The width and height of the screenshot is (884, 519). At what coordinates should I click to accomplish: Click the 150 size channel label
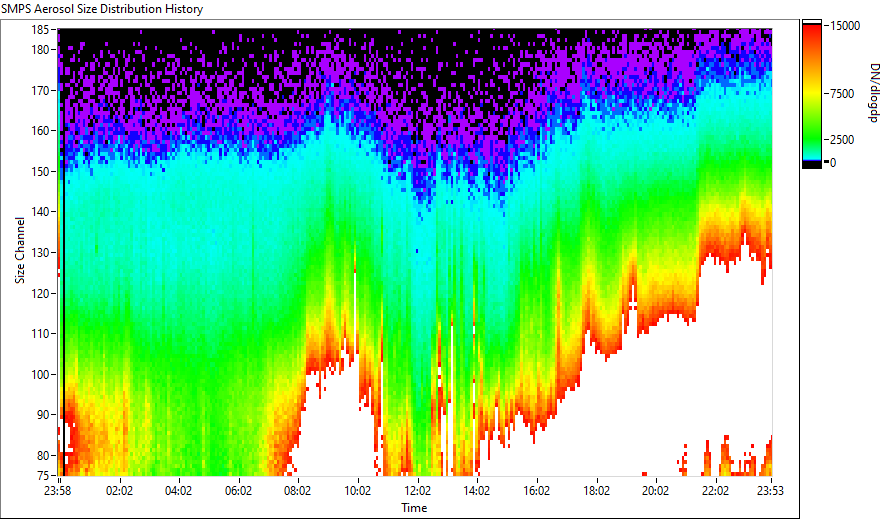click(x=42, y=171)
